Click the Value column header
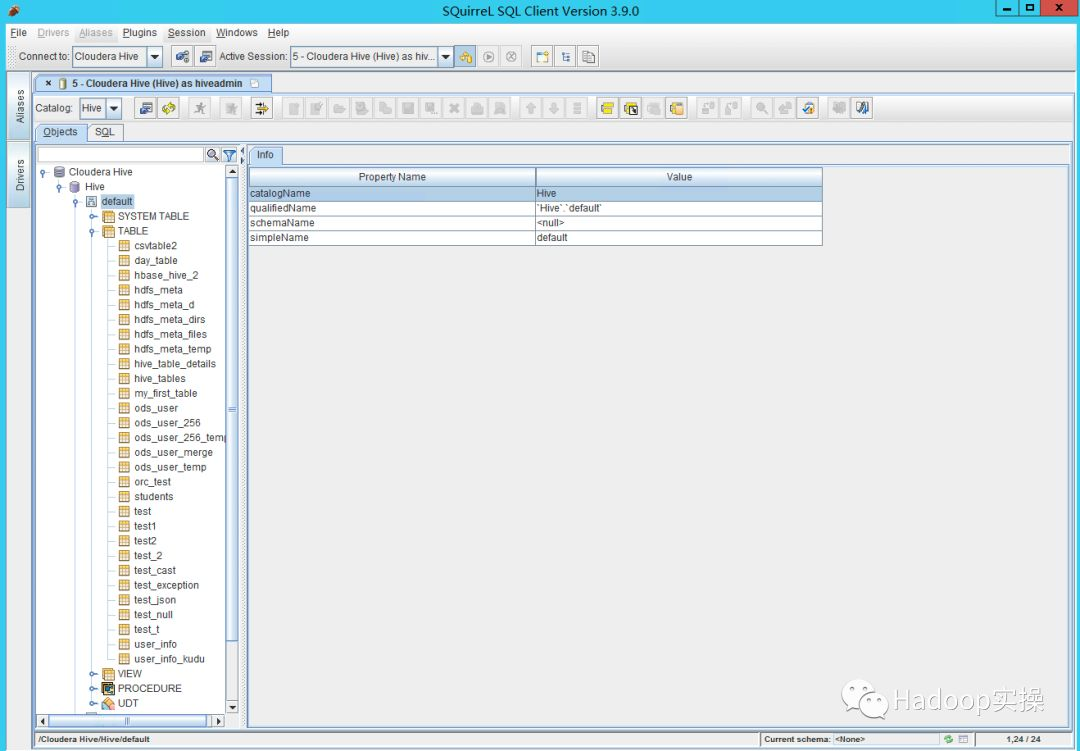1080x751 pixels. pos(679,177)
